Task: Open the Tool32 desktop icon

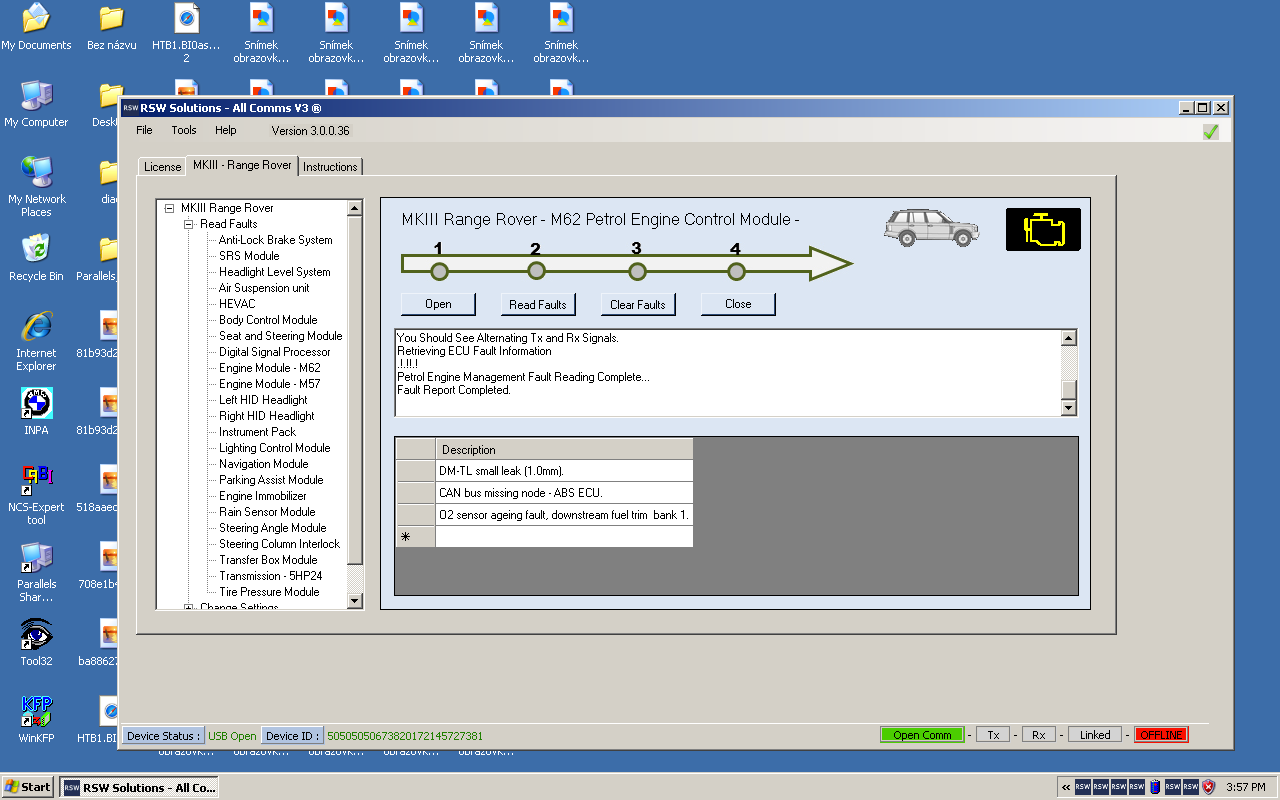Action: (x=37, y=636)
